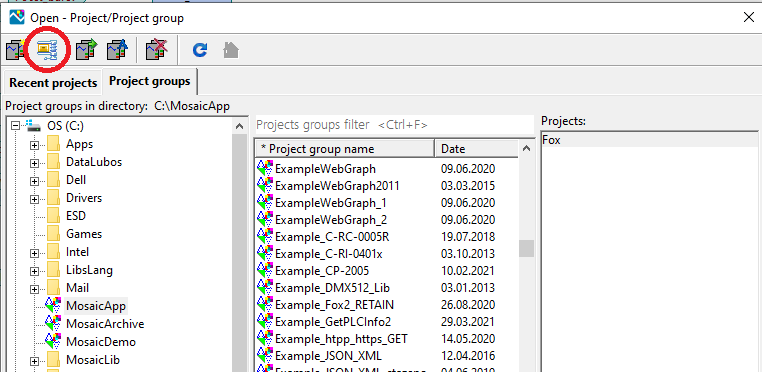This screenshot has width=762, height=372.
Task: Click the project group list scroll-up arrow
Action: 526,149
